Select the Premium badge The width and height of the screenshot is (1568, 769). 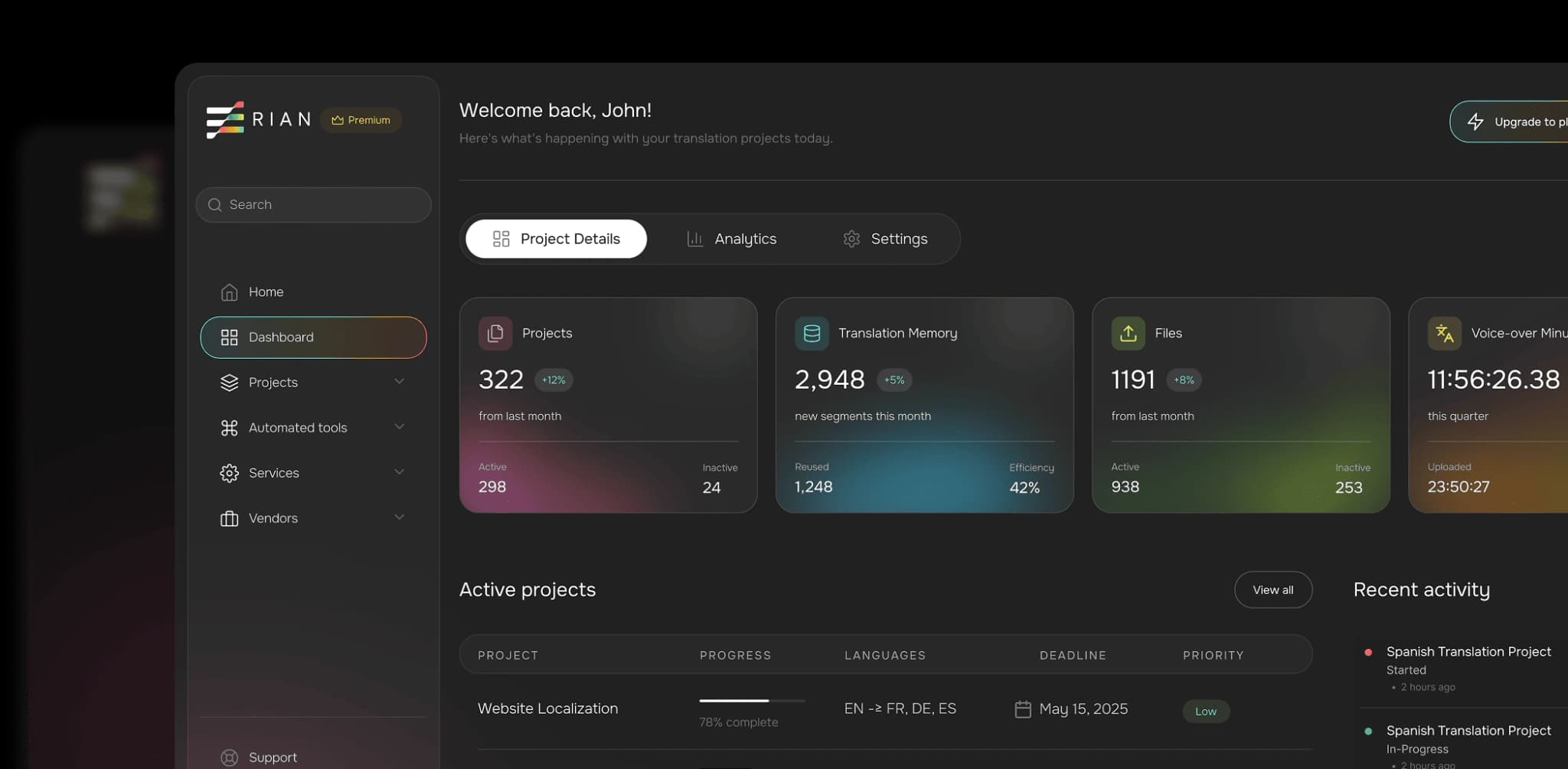tap(361, 119)
